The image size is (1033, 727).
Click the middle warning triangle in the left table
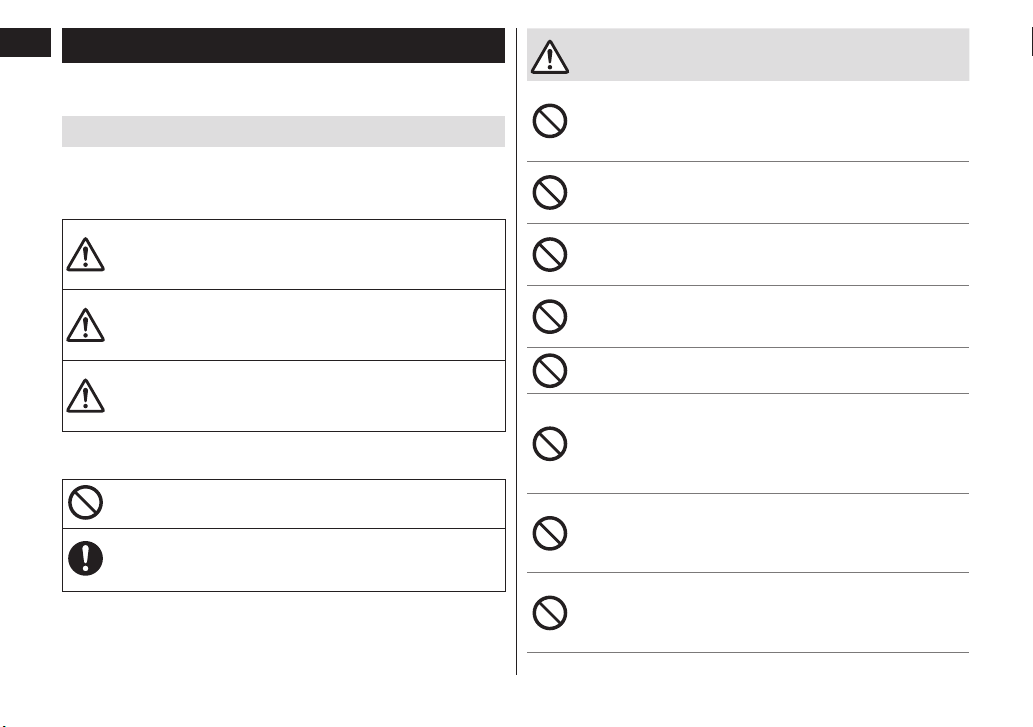[x=85, y=325]
